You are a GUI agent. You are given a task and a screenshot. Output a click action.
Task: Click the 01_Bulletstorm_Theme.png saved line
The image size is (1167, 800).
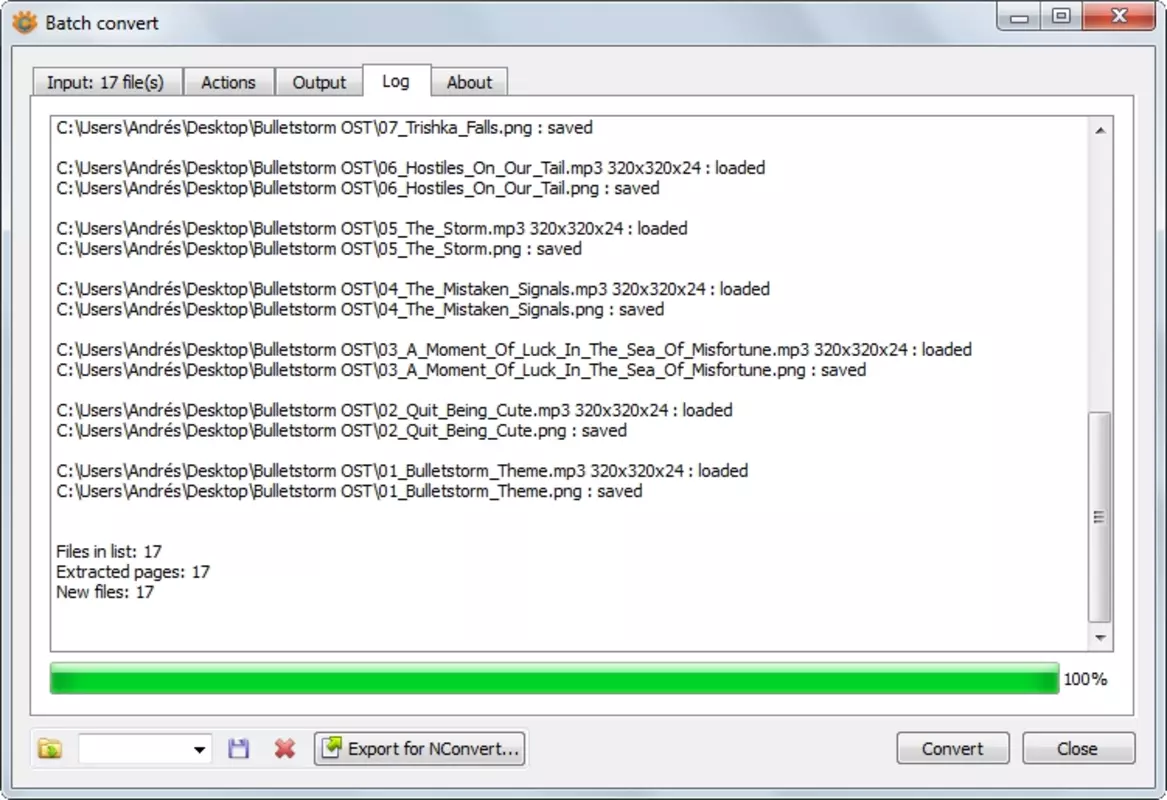point(349,491)
